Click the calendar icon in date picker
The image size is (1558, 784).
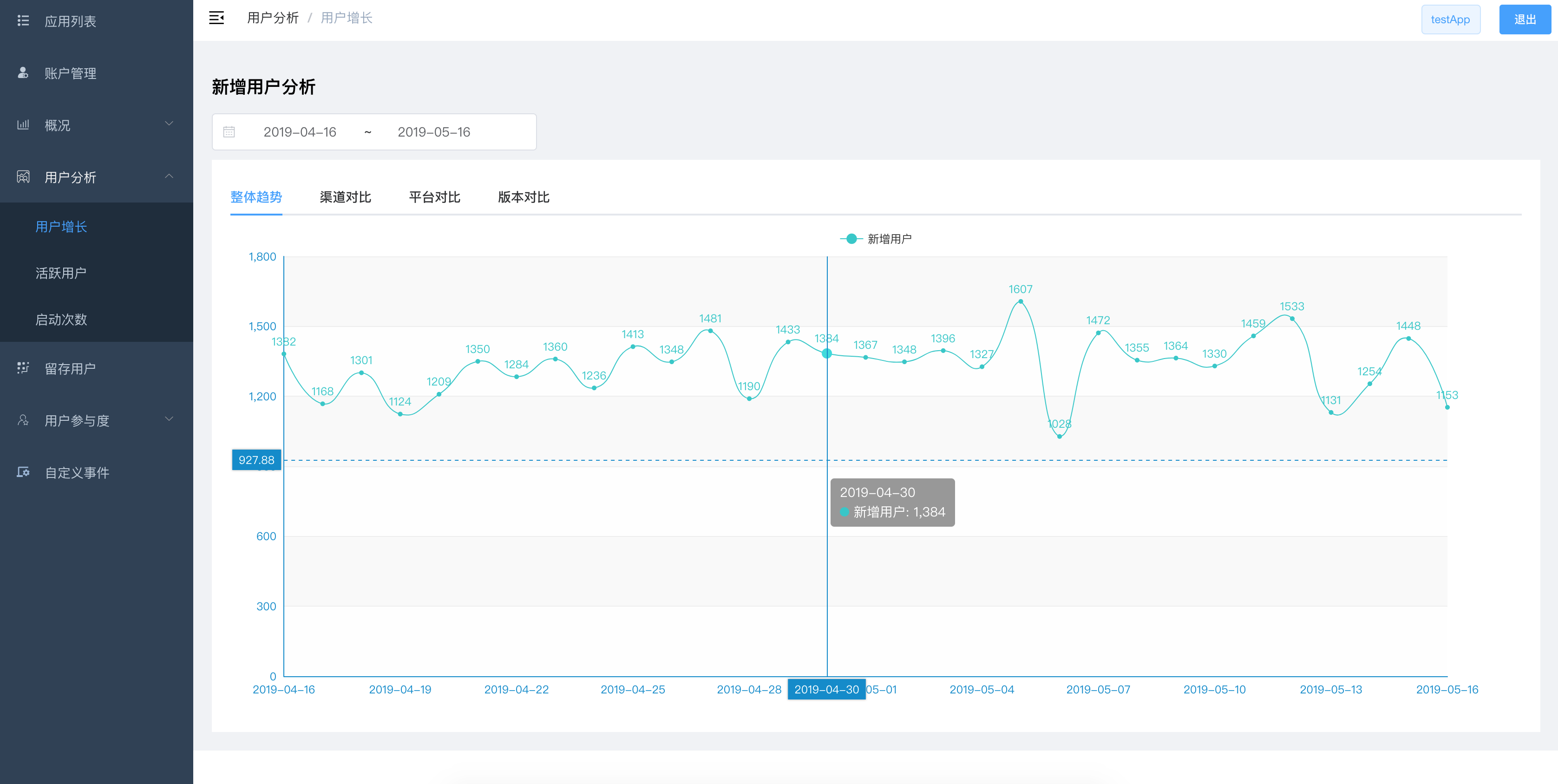tap(229, 132)
